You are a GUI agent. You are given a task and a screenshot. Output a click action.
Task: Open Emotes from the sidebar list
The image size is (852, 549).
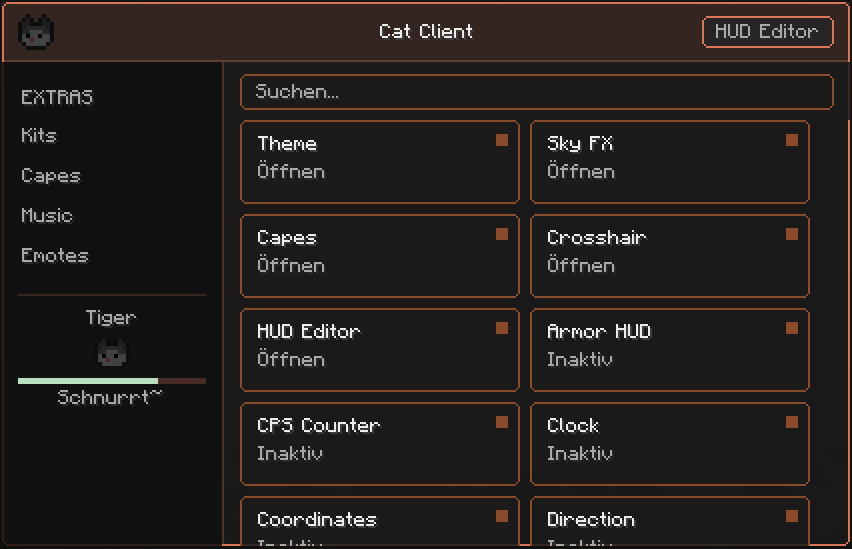[54, 255]
